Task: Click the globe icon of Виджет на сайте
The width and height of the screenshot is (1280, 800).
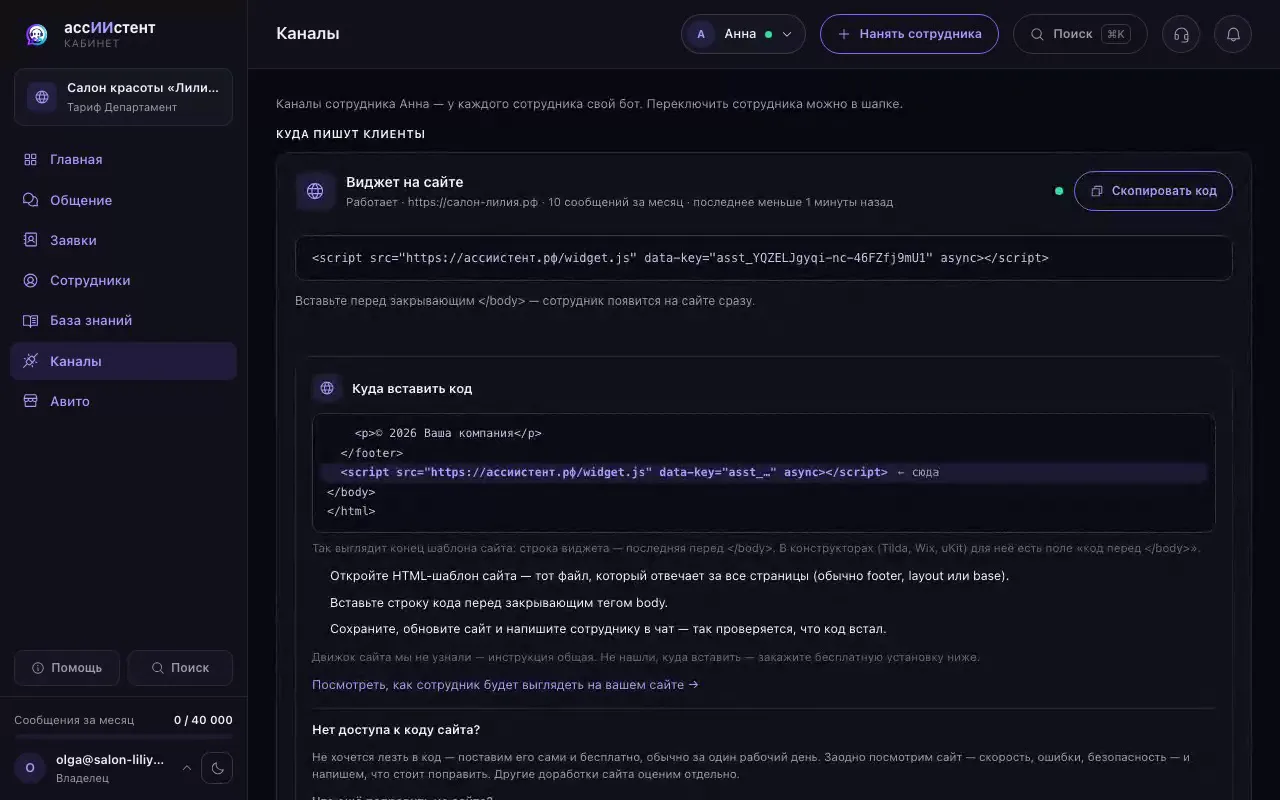Action: tap(315, 191)
